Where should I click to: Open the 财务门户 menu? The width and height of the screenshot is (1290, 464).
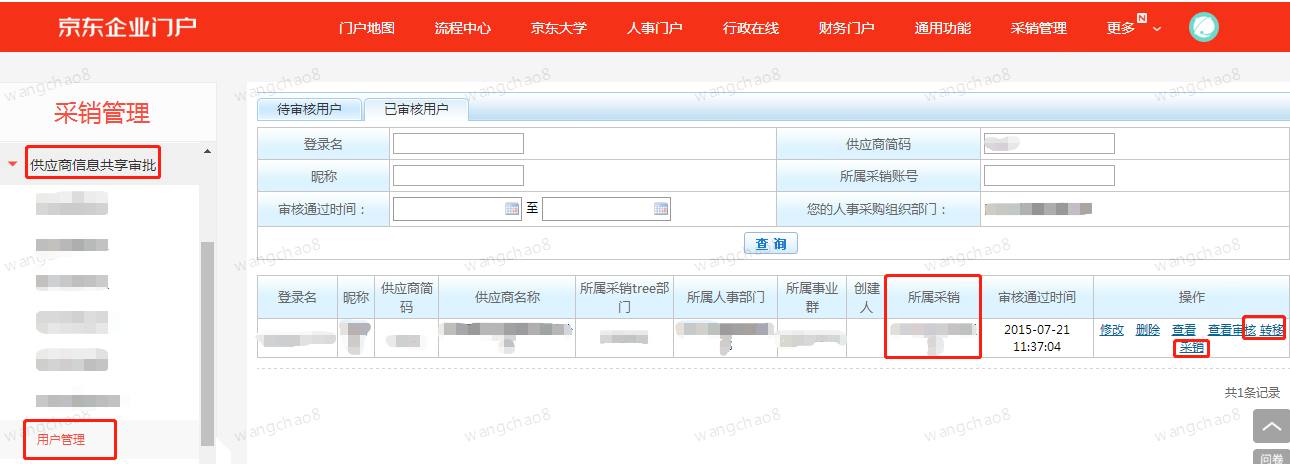[847, 28]
